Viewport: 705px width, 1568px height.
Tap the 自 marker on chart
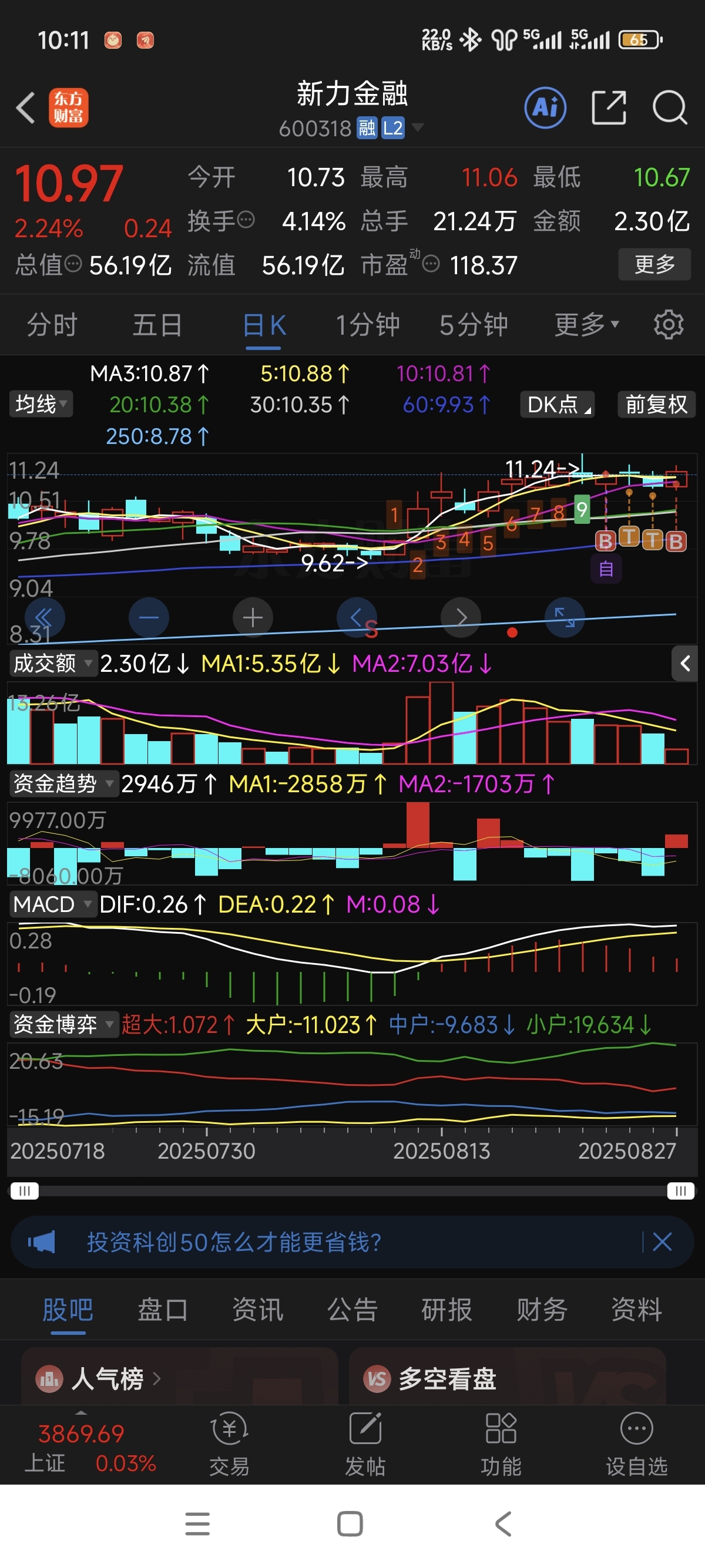606,568
